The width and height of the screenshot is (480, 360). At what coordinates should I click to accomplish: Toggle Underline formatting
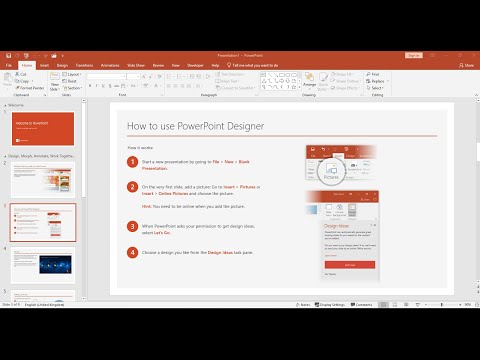(x=103, y=86)
